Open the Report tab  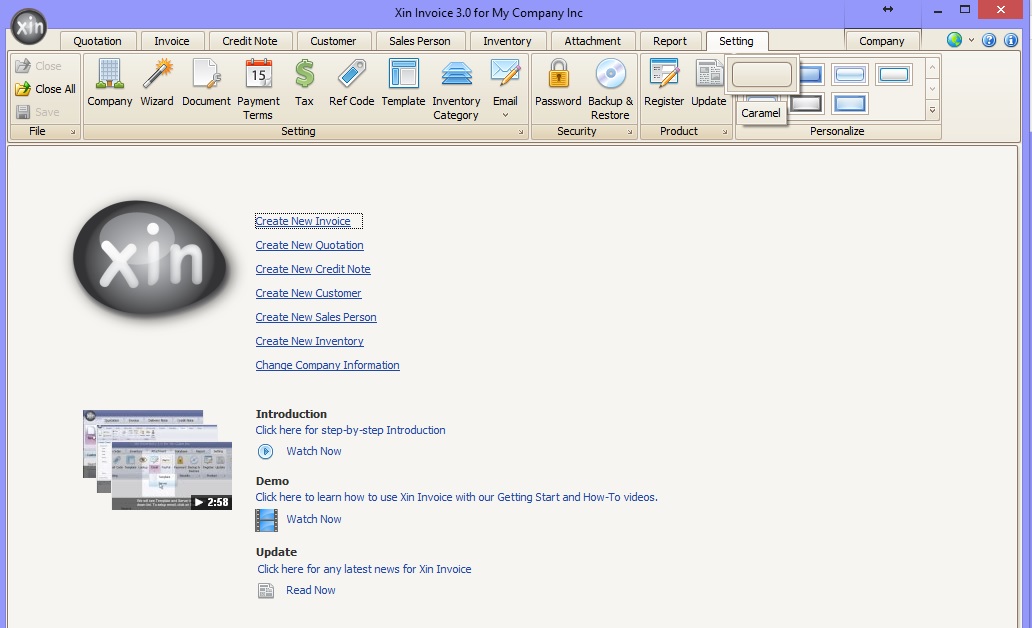click(x=670, y=41)
